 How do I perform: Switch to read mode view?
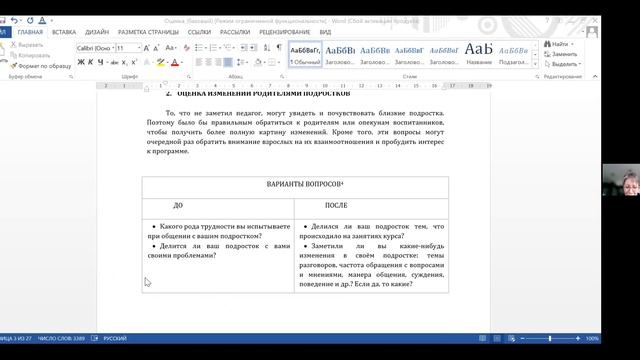pyautogui.click(x=482, y=338)
